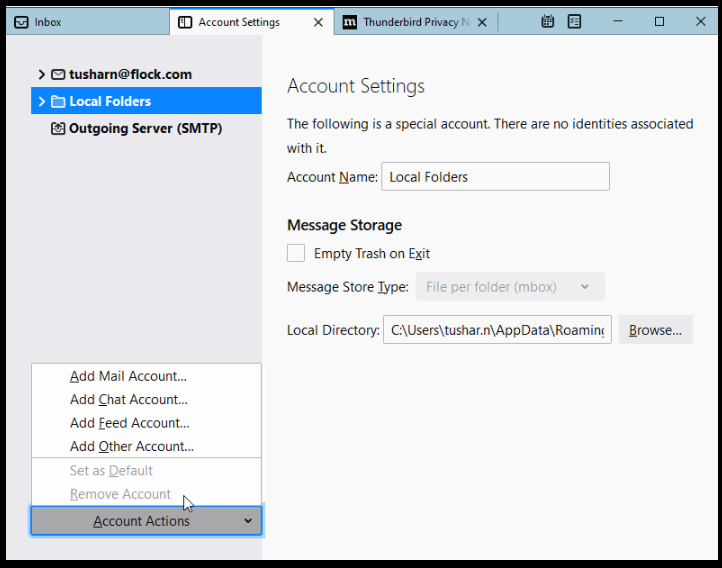Click the Account Settings tab icon
This screenshot has width=722, height=568.
[185, 22]
